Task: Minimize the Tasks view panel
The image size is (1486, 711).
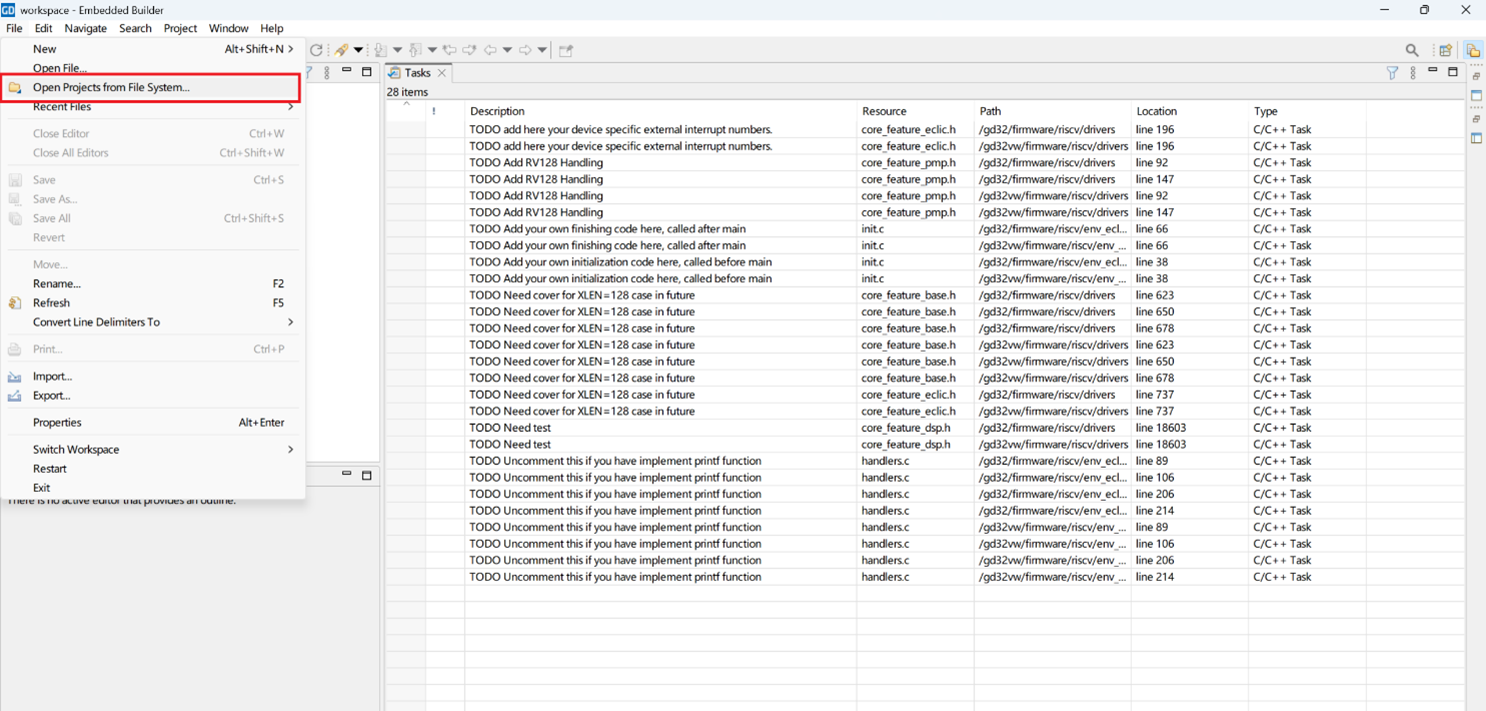Action: [1433, 72]
